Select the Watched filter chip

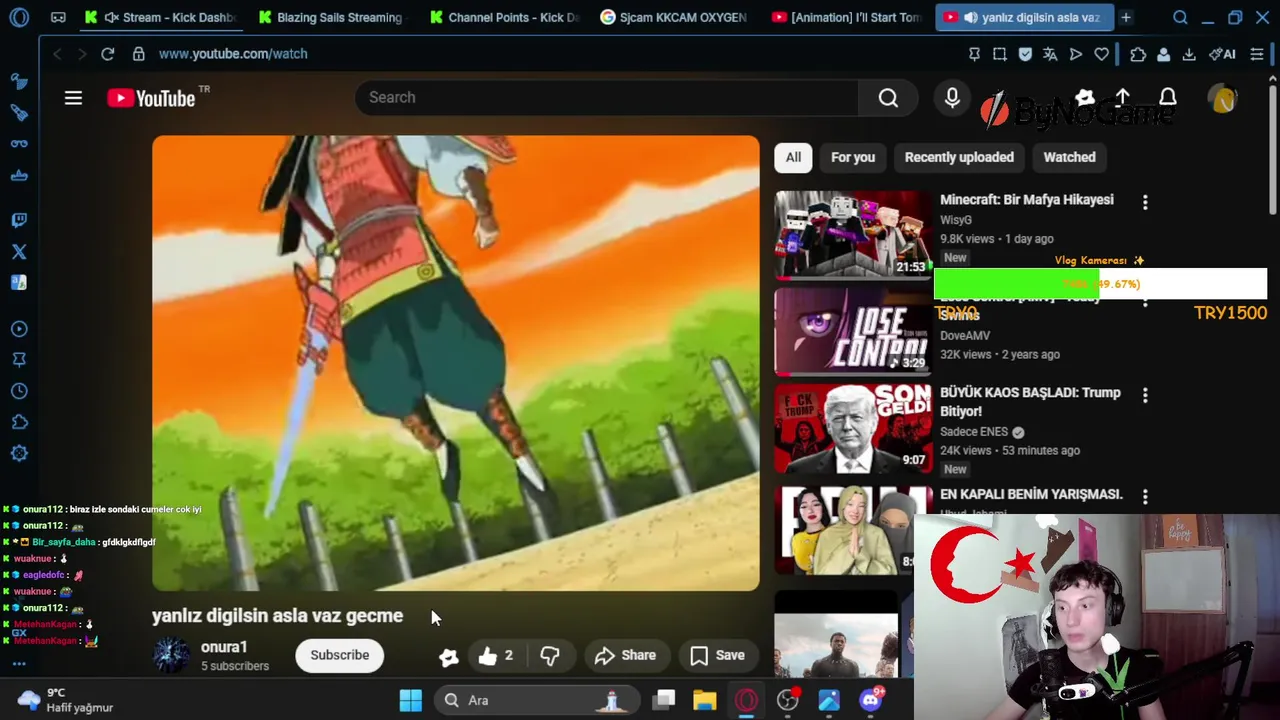(x=1069, y=157)
